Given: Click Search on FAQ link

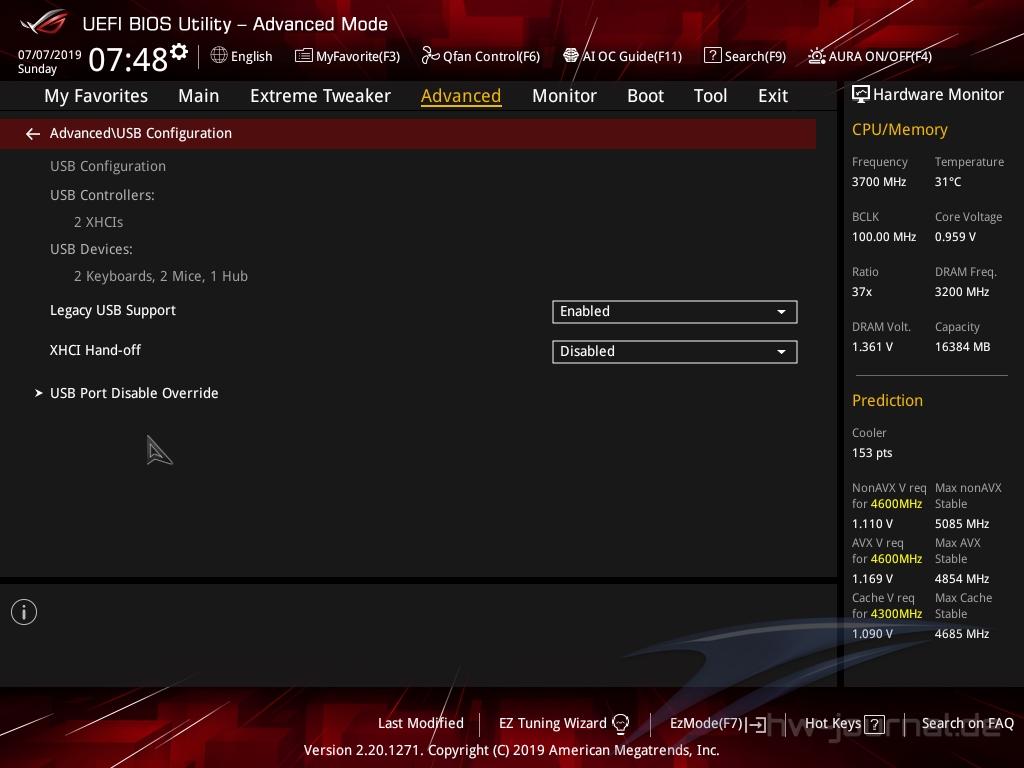Looking at the screenshot, I should tap(967, 724).
